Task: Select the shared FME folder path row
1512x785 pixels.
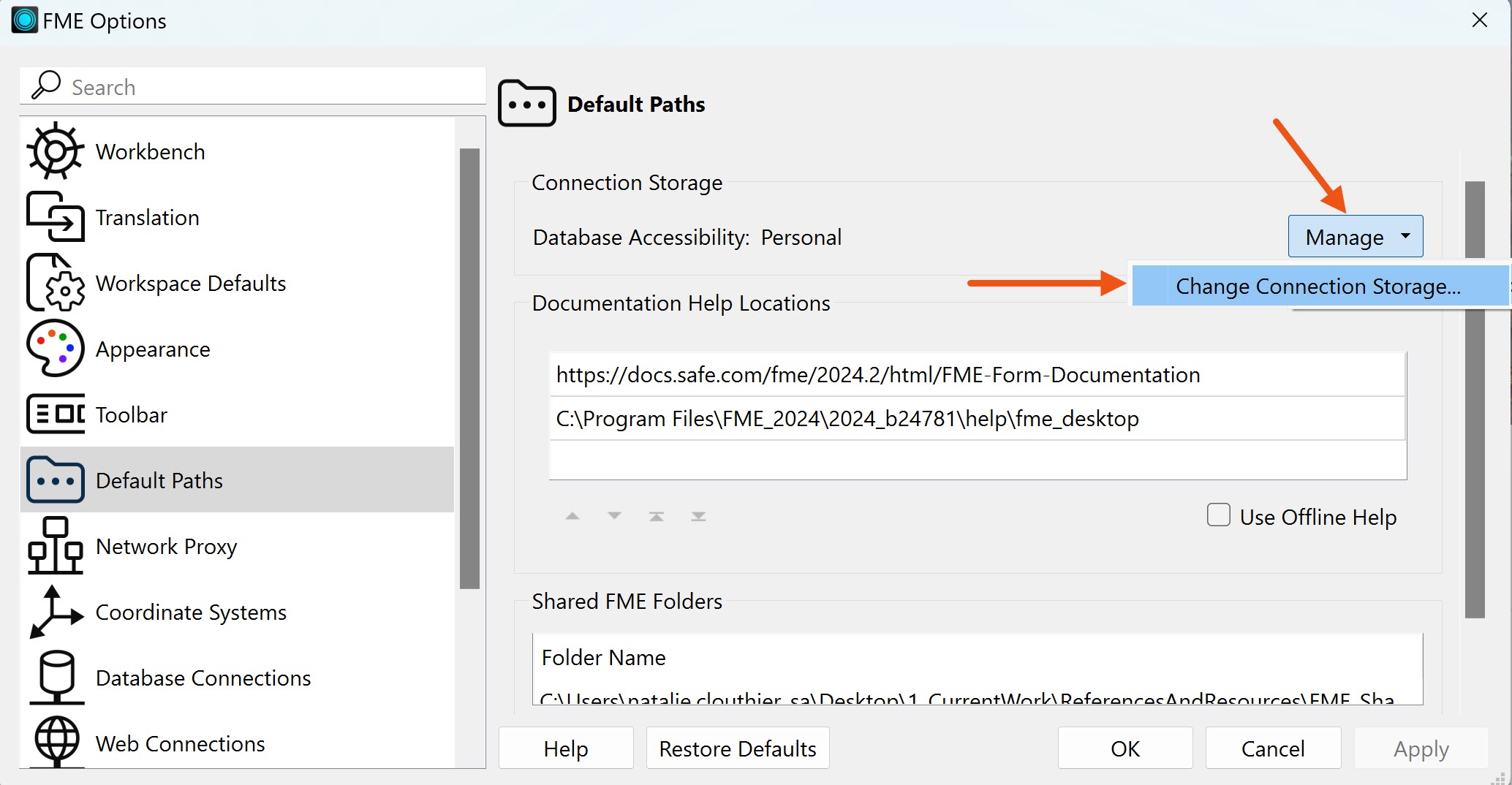Action: (x=978, y=696)
